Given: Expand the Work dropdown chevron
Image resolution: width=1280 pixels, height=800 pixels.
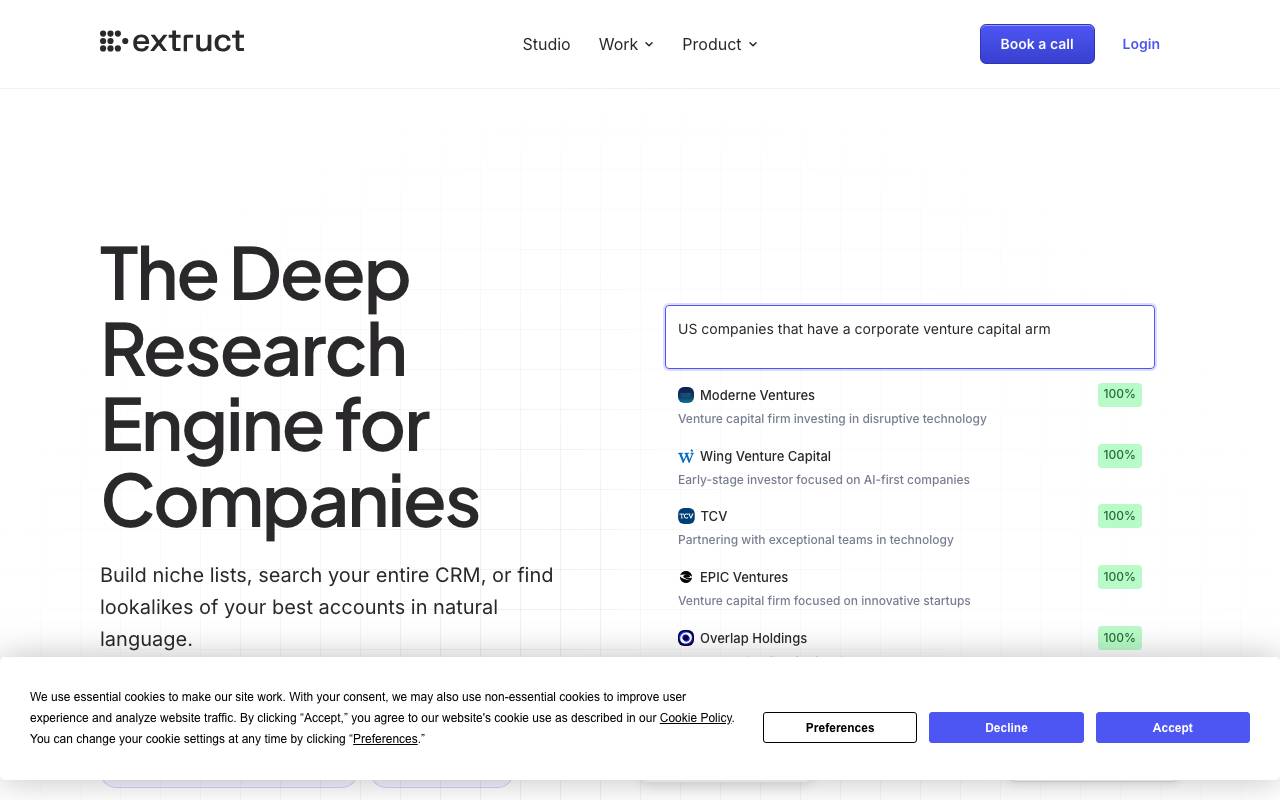Looking at the screenshot, I should coord(649,44).
